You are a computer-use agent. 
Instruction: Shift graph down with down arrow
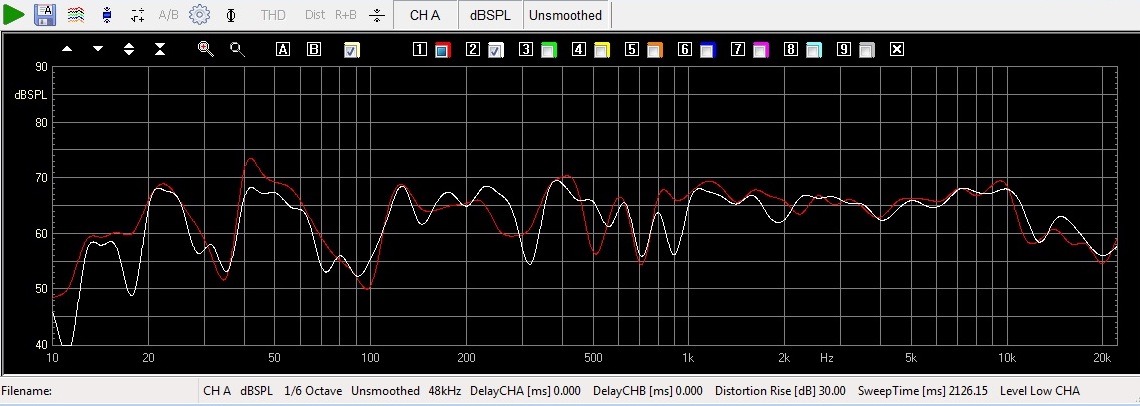[x=98, y=49]
